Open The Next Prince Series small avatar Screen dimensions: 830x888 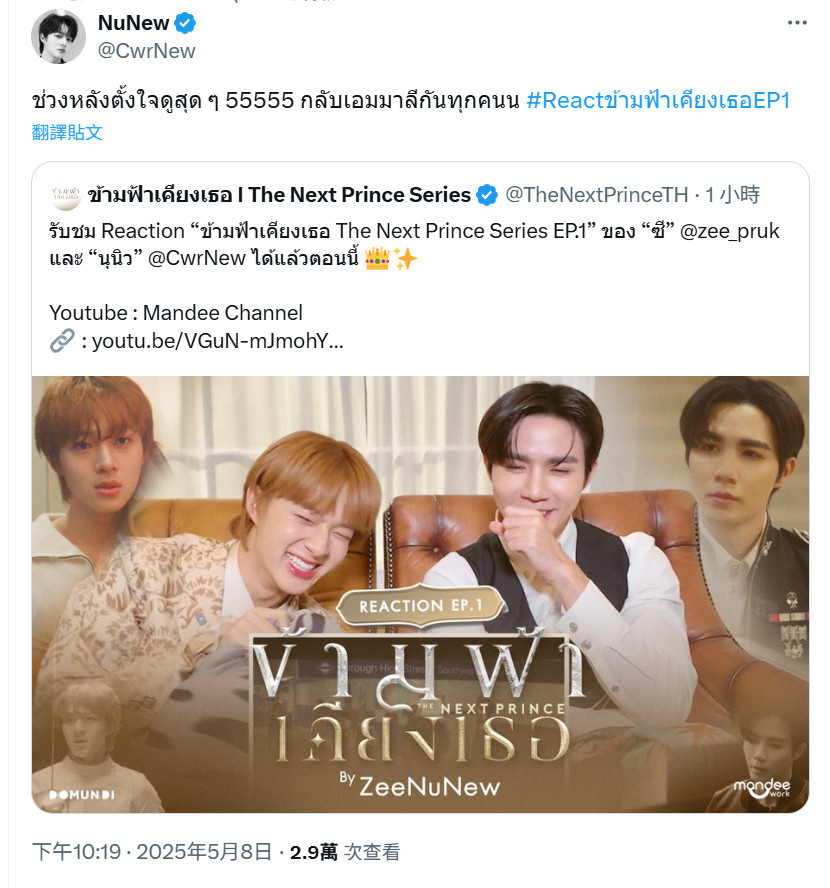click(x=65, y=195)
